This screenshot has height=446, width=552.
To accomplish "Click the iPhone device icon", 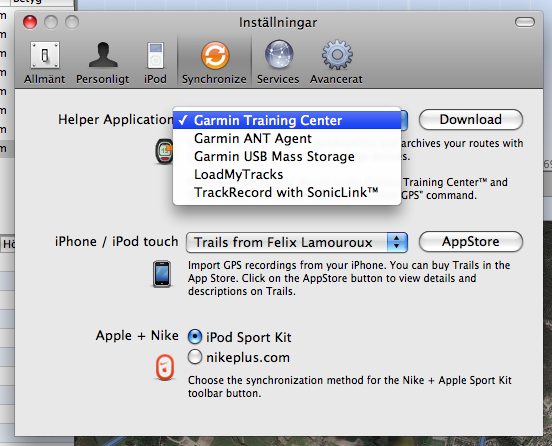I will pyautogui.click(x=162, y=274).
